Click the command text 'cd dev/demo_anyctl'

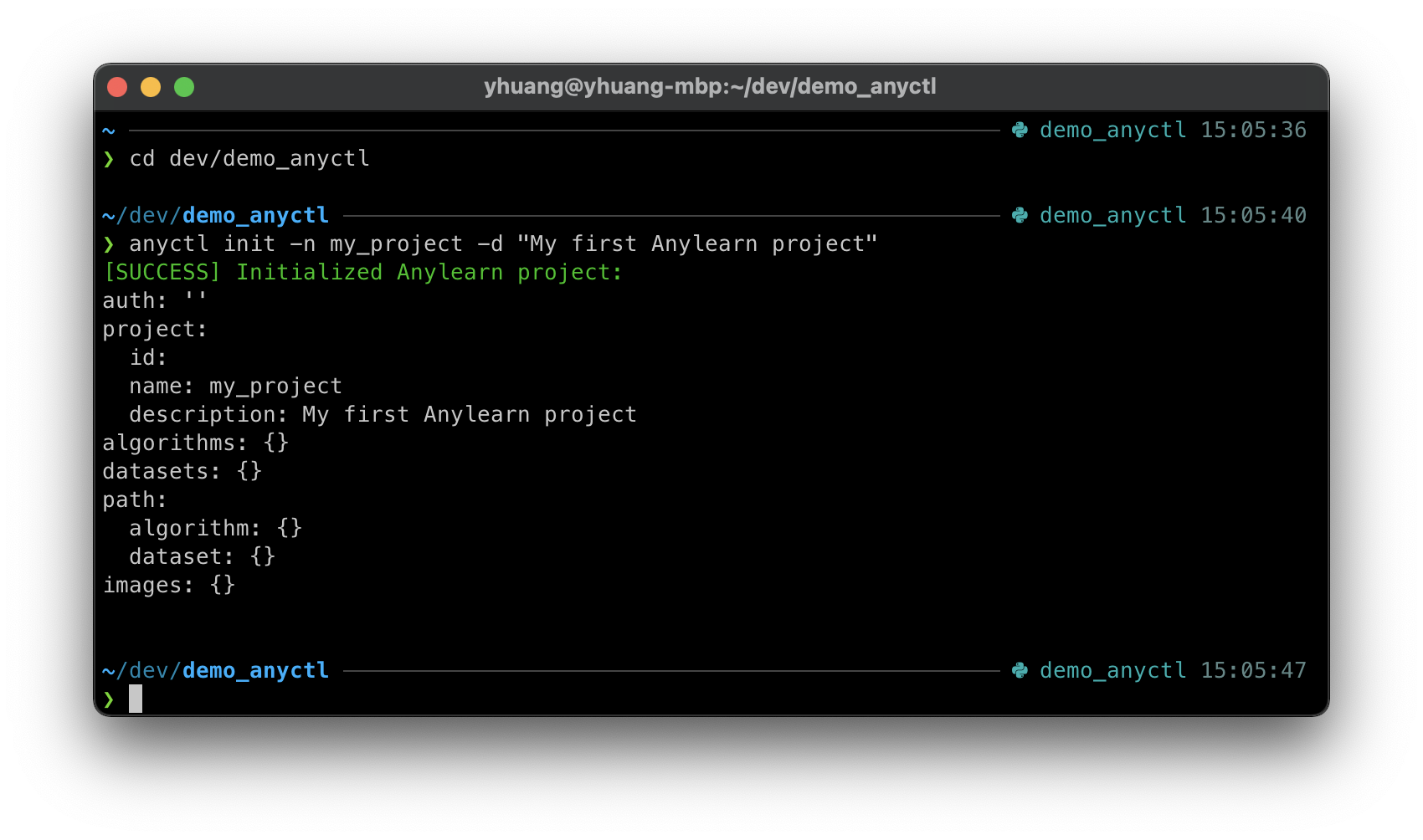pyautogui.click(x=249, y=159)
